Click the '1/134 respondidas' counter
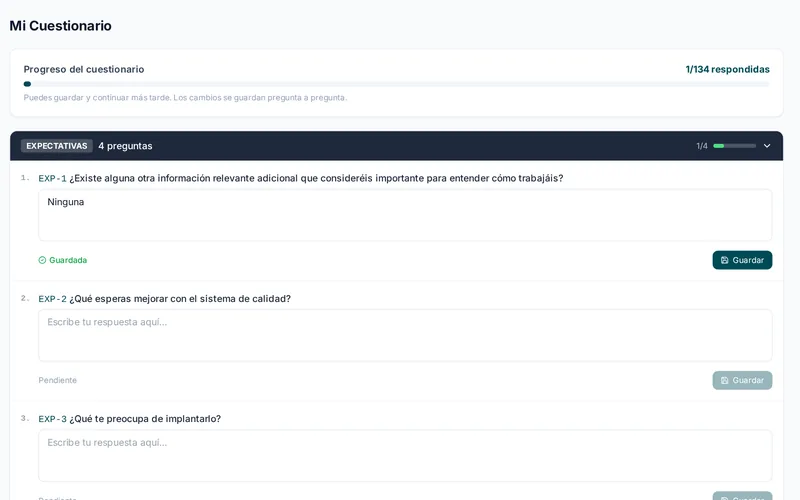800x500 pixels. (727, 69)
